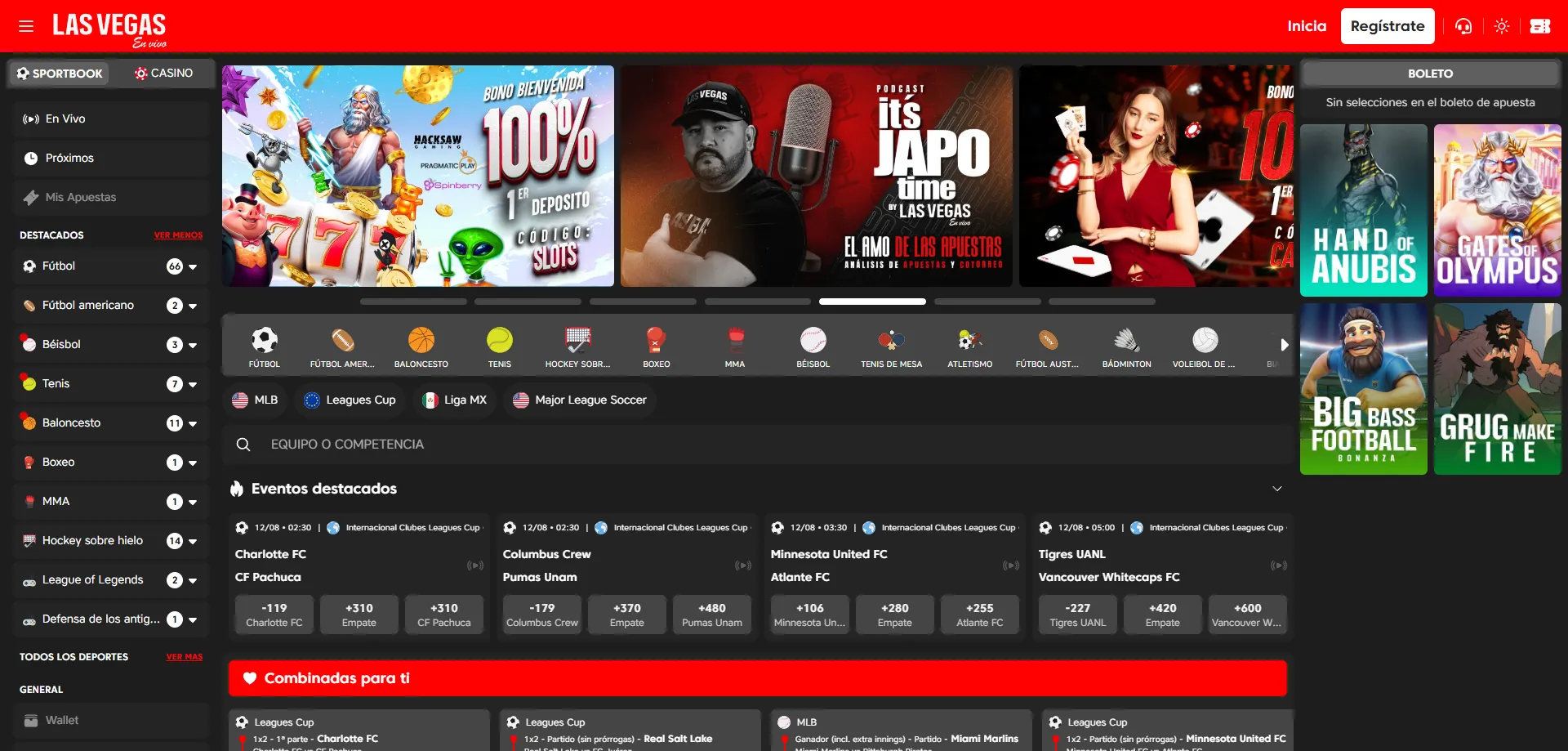Open live stream icon for Charlotte FC match
The width and height of the screenshot is (1568, 751).
(474, 565)
